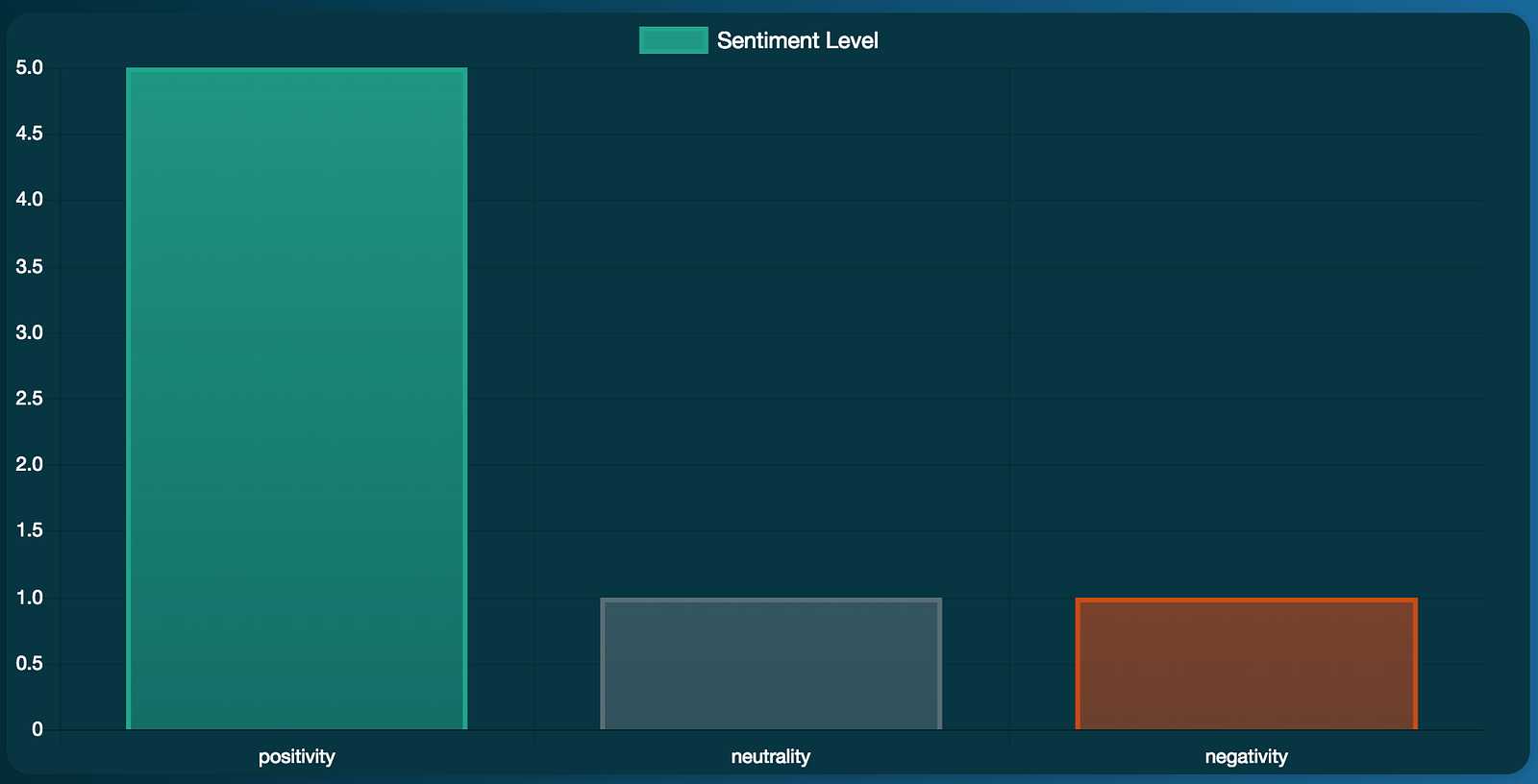Select the green positivity bar

297,399
